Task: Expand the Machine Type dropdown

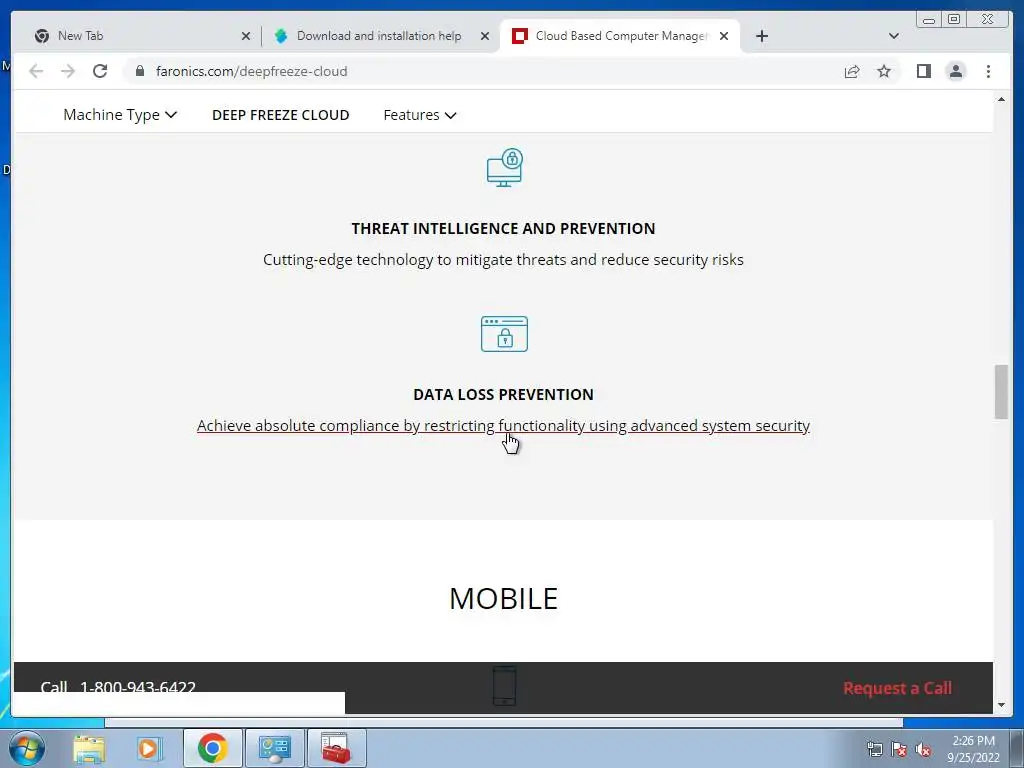Action: (120, 115)
